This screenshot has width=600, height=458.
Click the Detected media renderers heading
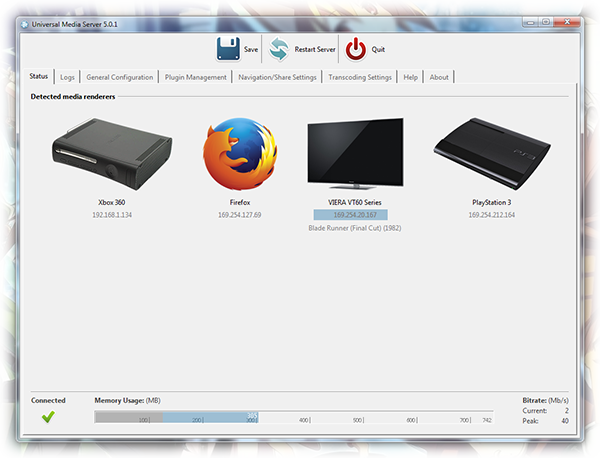tap(73, 96)
